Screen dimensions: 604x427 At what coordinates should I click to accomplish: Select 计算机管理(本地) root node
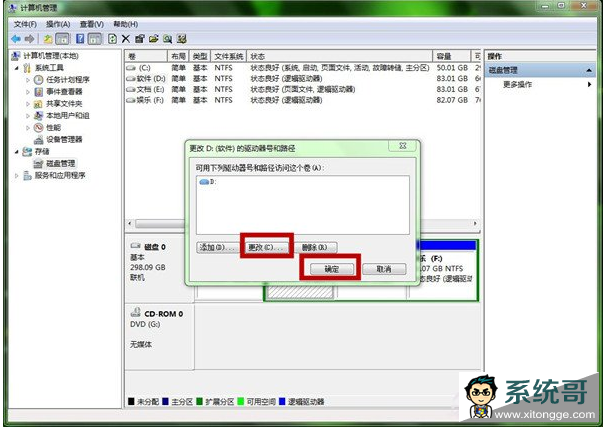51,56
